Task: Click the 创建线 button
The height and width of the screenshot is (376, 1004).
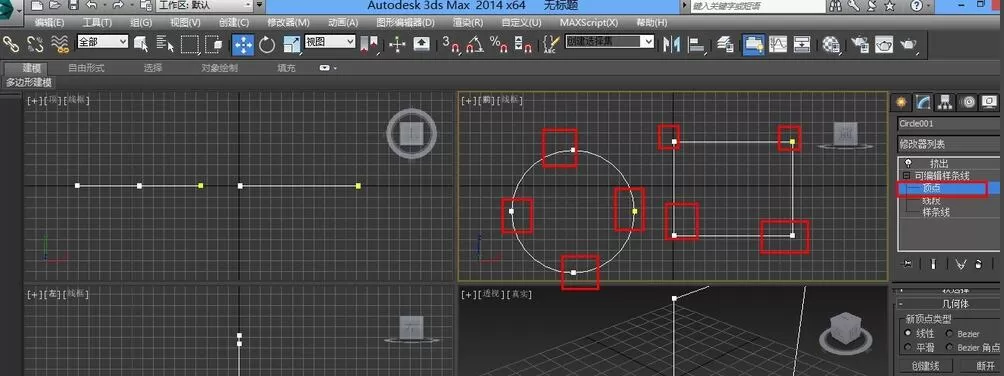Action: (925, 367)
